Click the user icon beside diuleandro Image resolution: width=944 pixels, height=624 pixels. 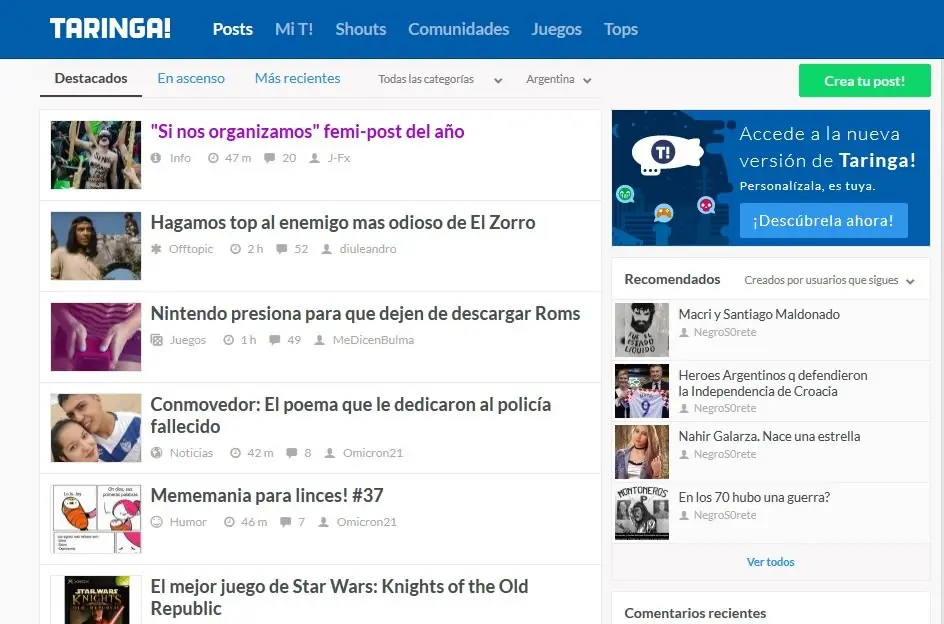[x=326, y=249]
